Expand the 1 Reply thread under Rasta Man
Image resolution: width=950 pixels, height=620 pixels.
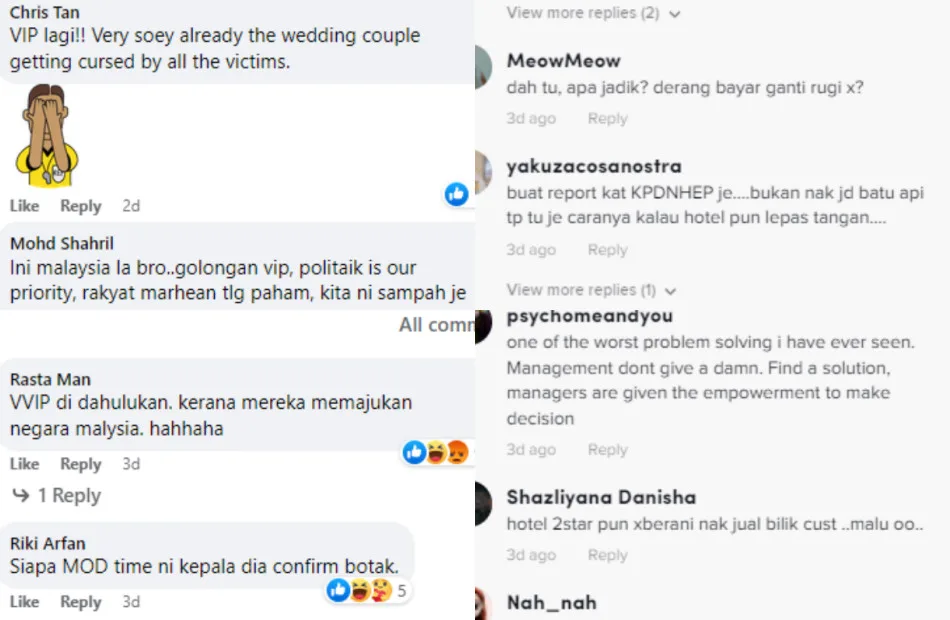[57, 496]
